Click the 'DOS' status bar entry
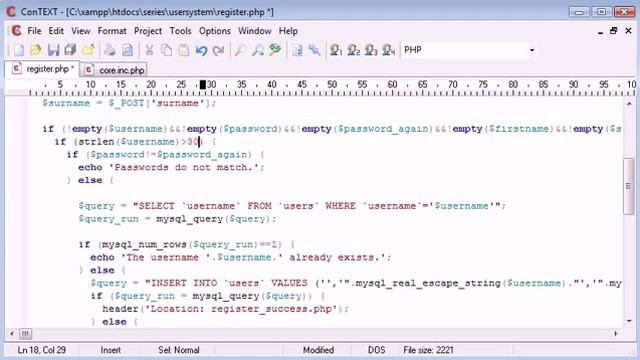 [376, 350]
